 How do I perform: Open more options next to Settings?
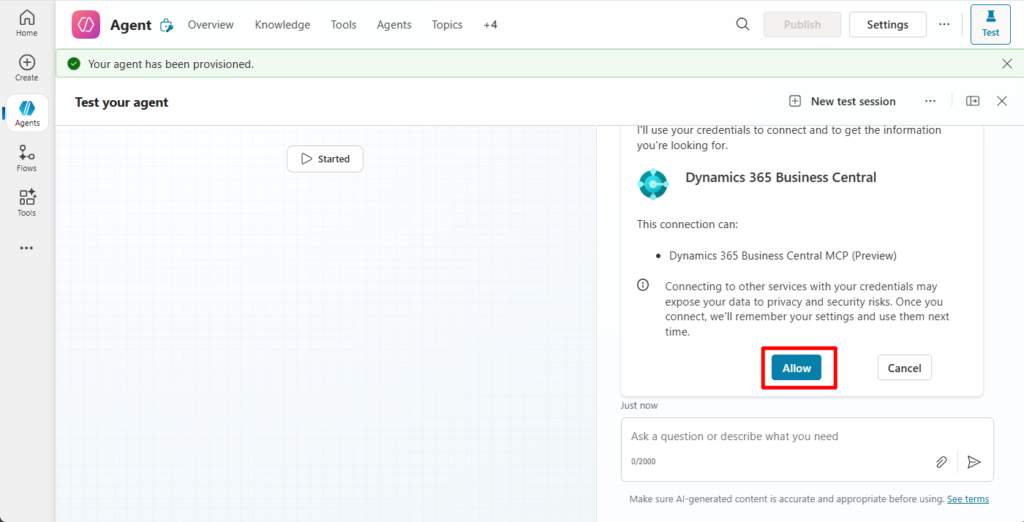click(944, 24)
